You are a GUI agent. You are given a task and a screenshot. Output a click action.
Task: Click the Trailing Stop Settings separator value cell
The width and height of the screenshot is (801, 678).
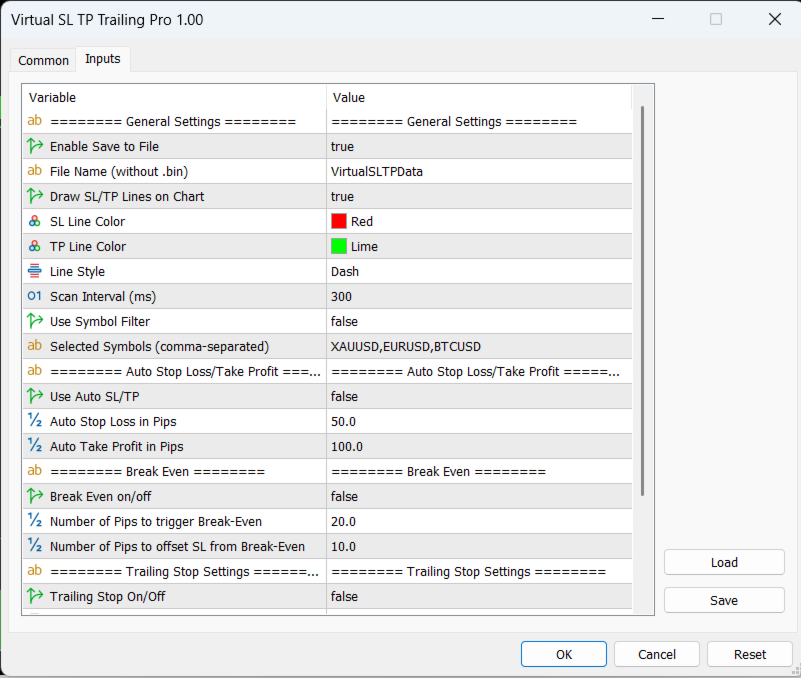(x=479, y=572)
